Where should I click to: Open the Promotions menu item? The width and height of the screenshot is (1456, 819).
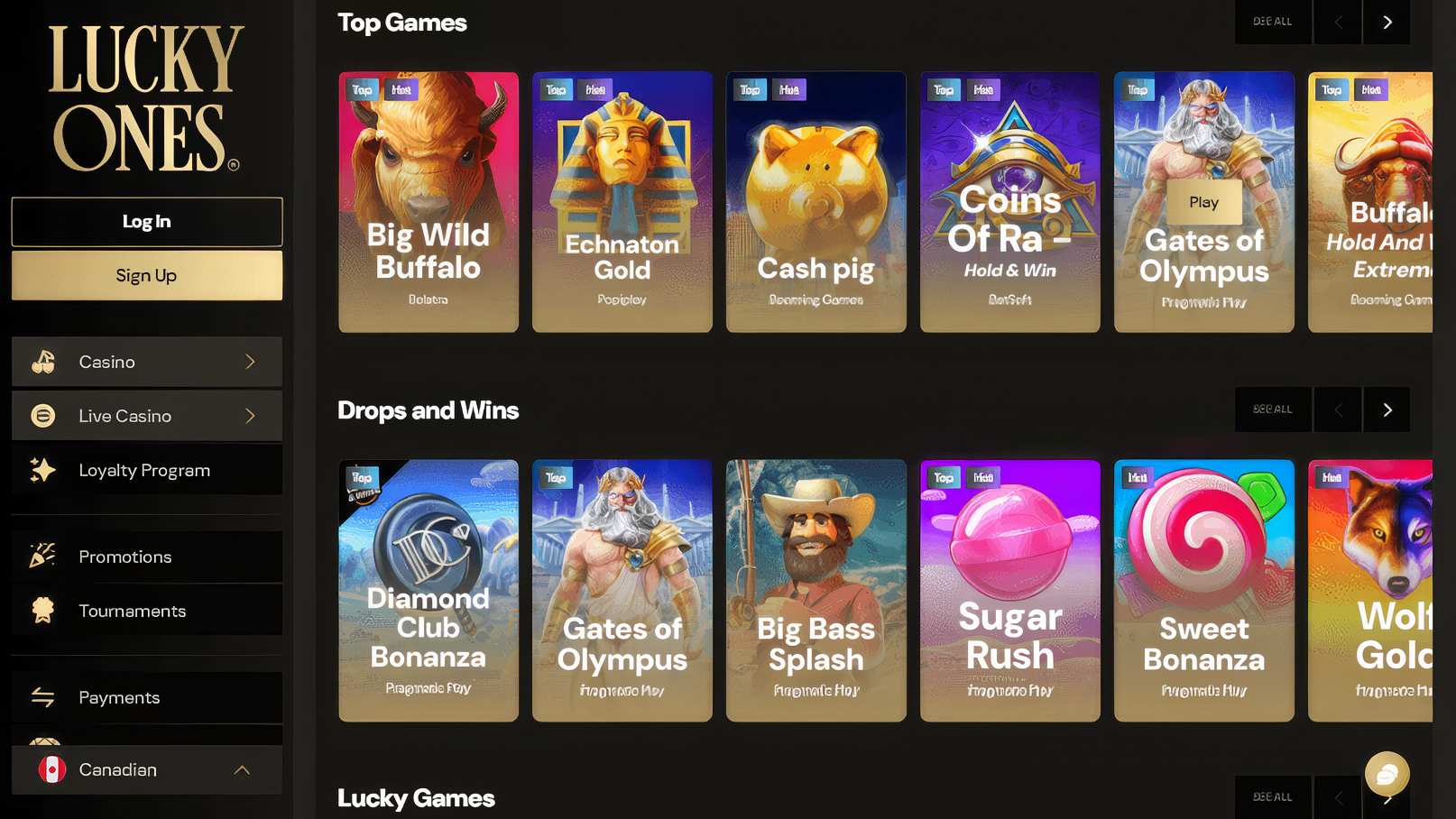click(147, 557)
